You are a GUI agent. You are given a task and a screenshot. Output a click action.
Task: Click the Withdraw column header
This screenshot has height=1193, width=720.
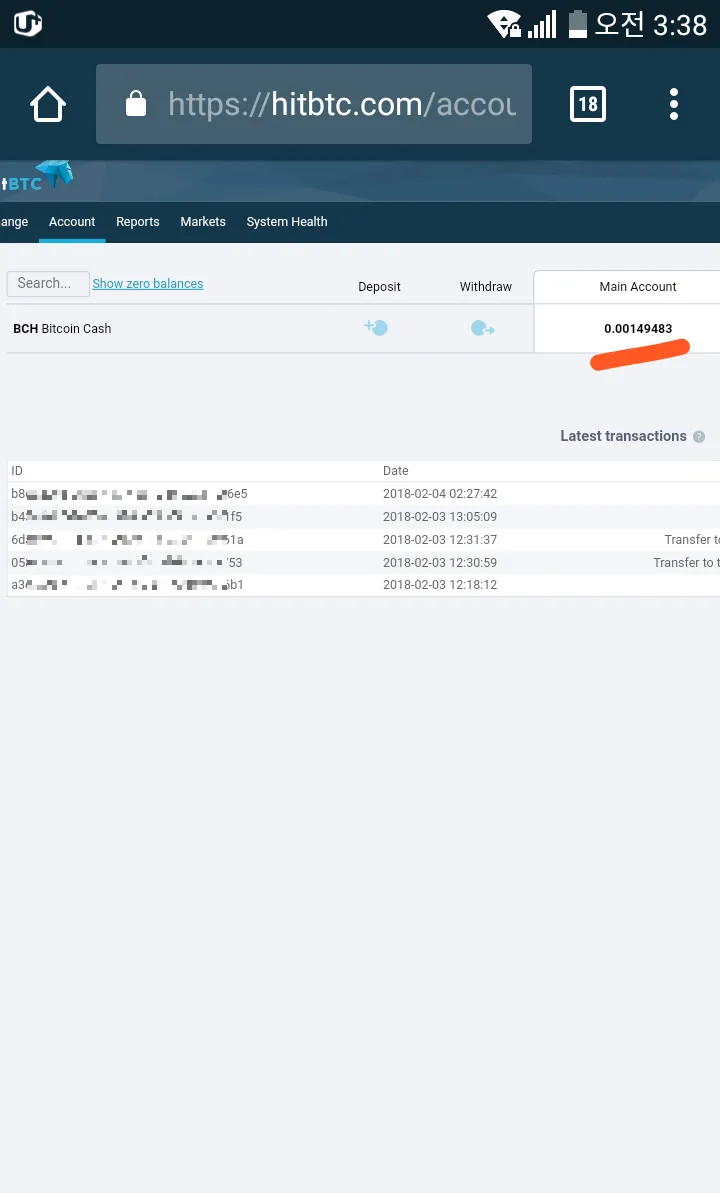[x=486, y=287]
